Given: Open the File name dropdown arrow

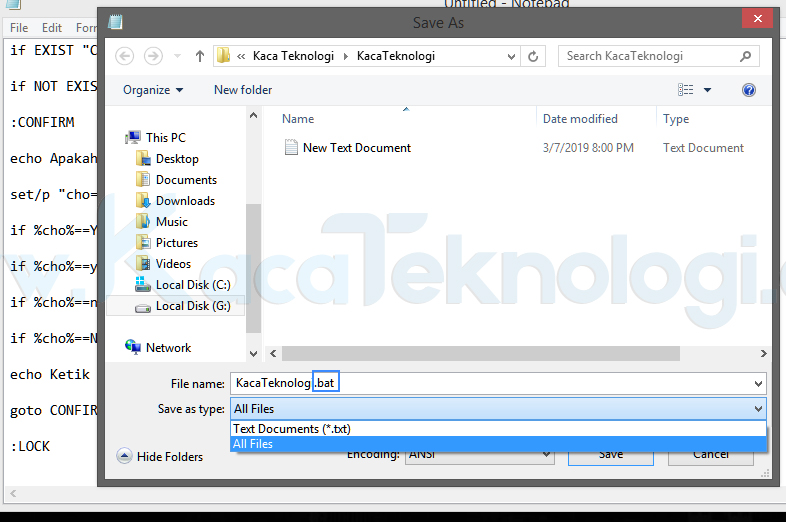Looking at the screenshot, I should pyautogui.click(x=758, y=384).
